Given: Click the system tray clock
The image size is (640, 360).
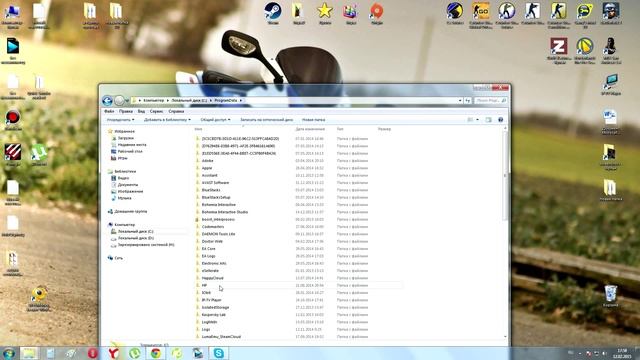Looking at the screenshot, I should coord(622,353).
